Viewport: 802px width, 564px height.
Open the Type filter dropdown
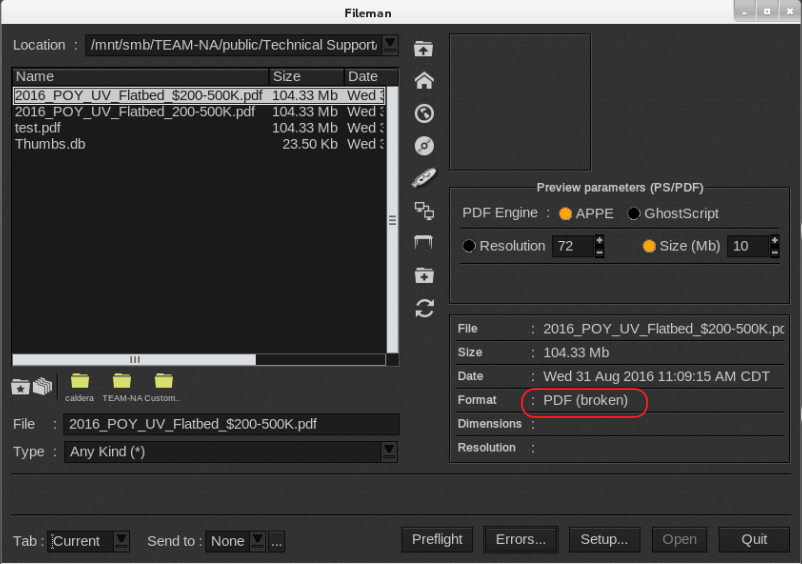coord(390,452)
